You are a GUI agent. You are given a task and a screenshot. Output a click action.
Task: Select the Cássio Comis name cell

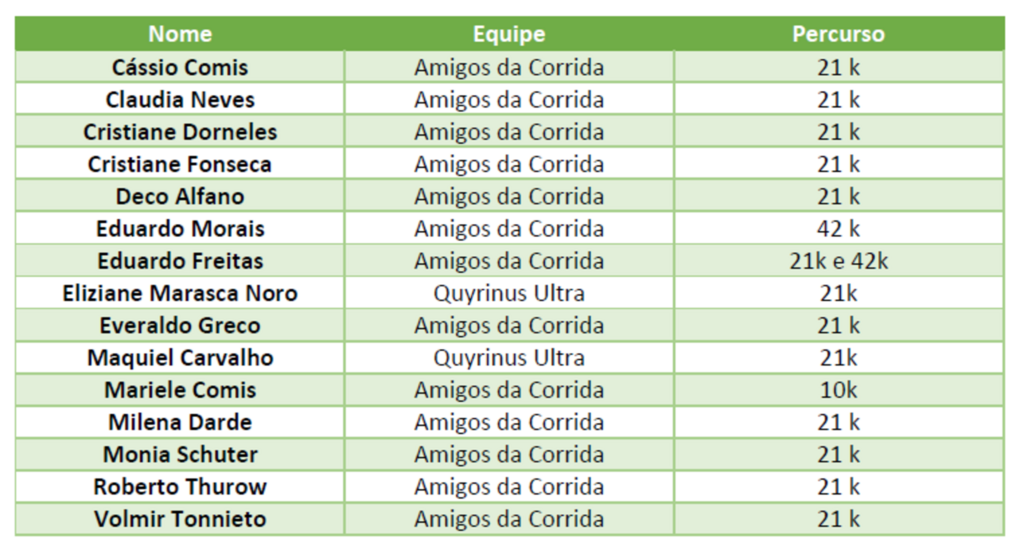pos(180,67)
